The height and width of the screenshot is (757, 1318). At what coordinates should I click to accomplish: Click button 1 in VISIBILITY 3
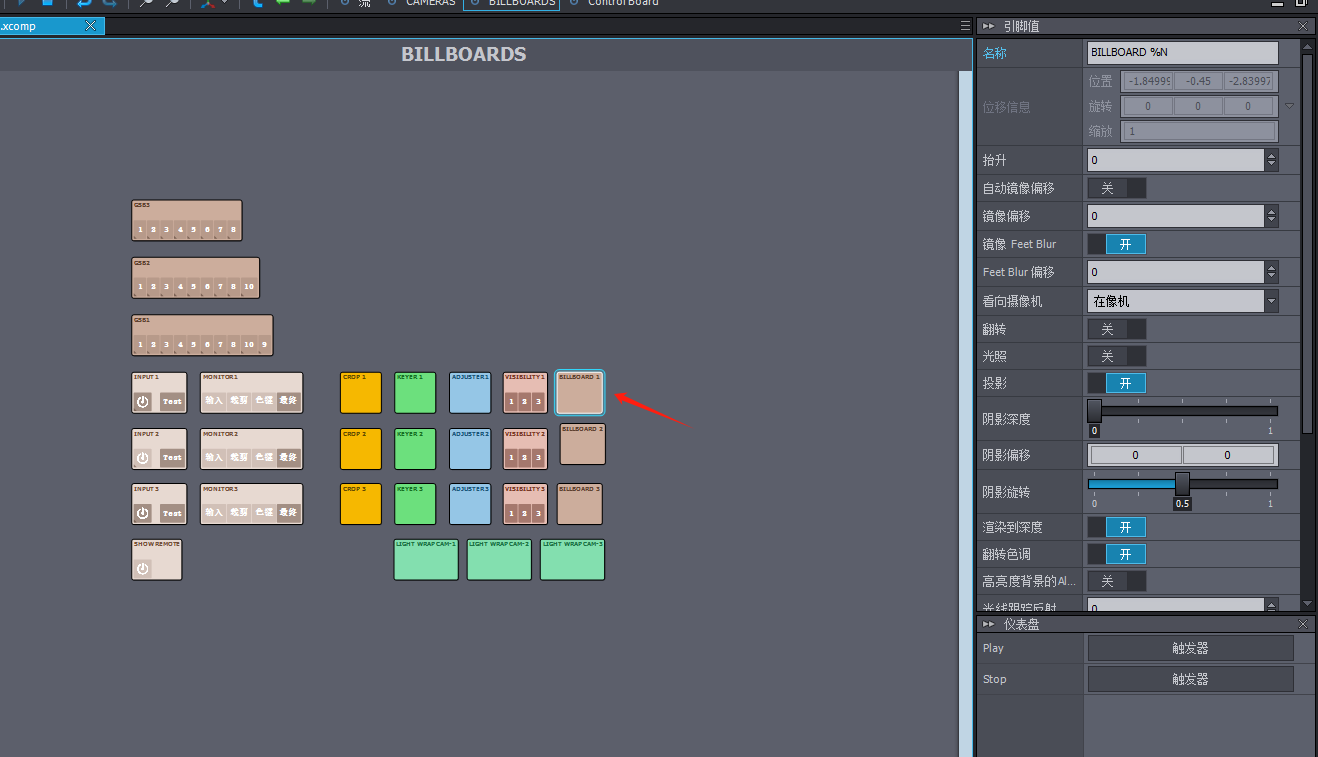[x=511, y=513]
